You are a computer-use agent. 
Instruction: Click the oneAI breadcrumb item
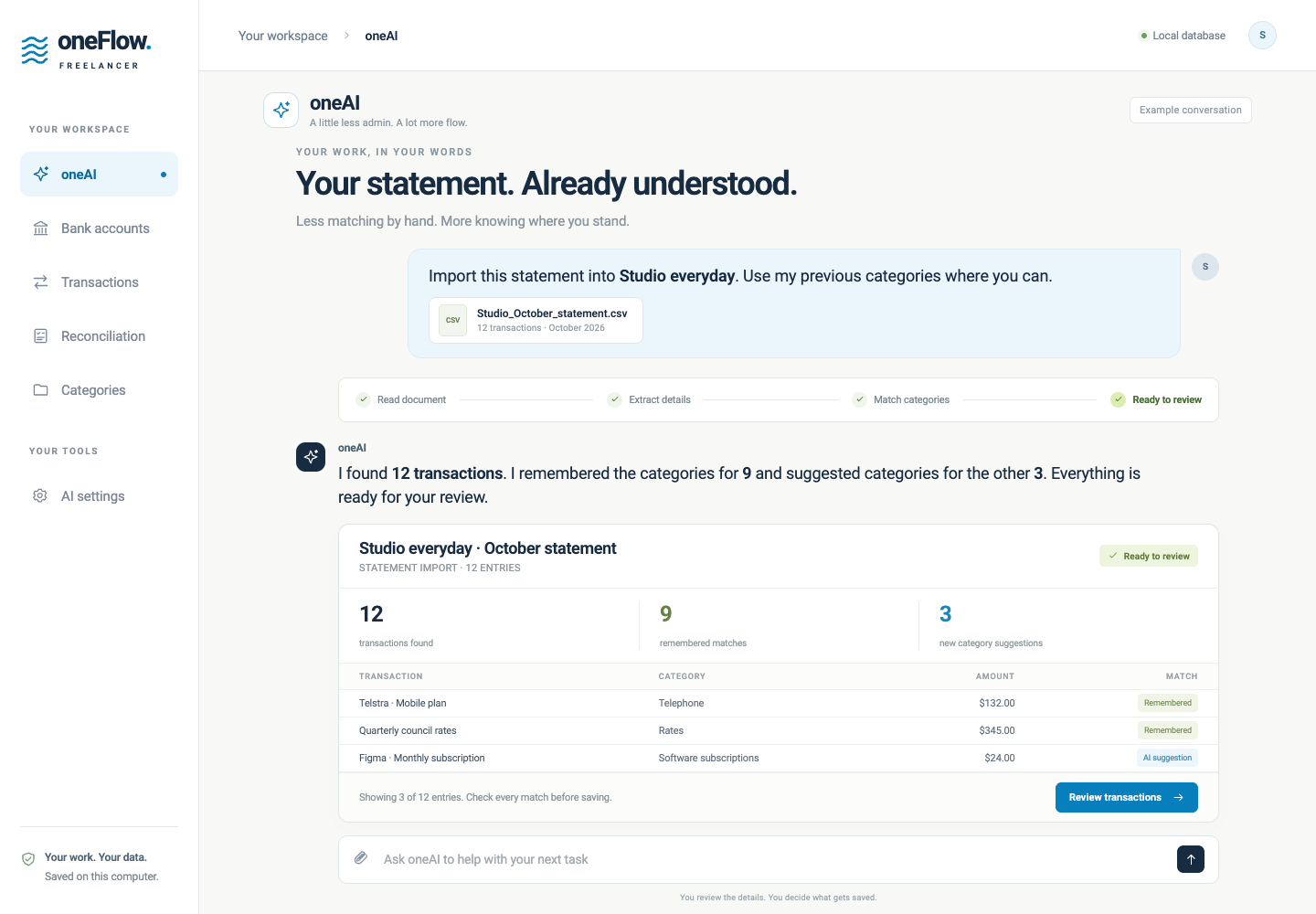pyautogui.click(x=381, y=36)
